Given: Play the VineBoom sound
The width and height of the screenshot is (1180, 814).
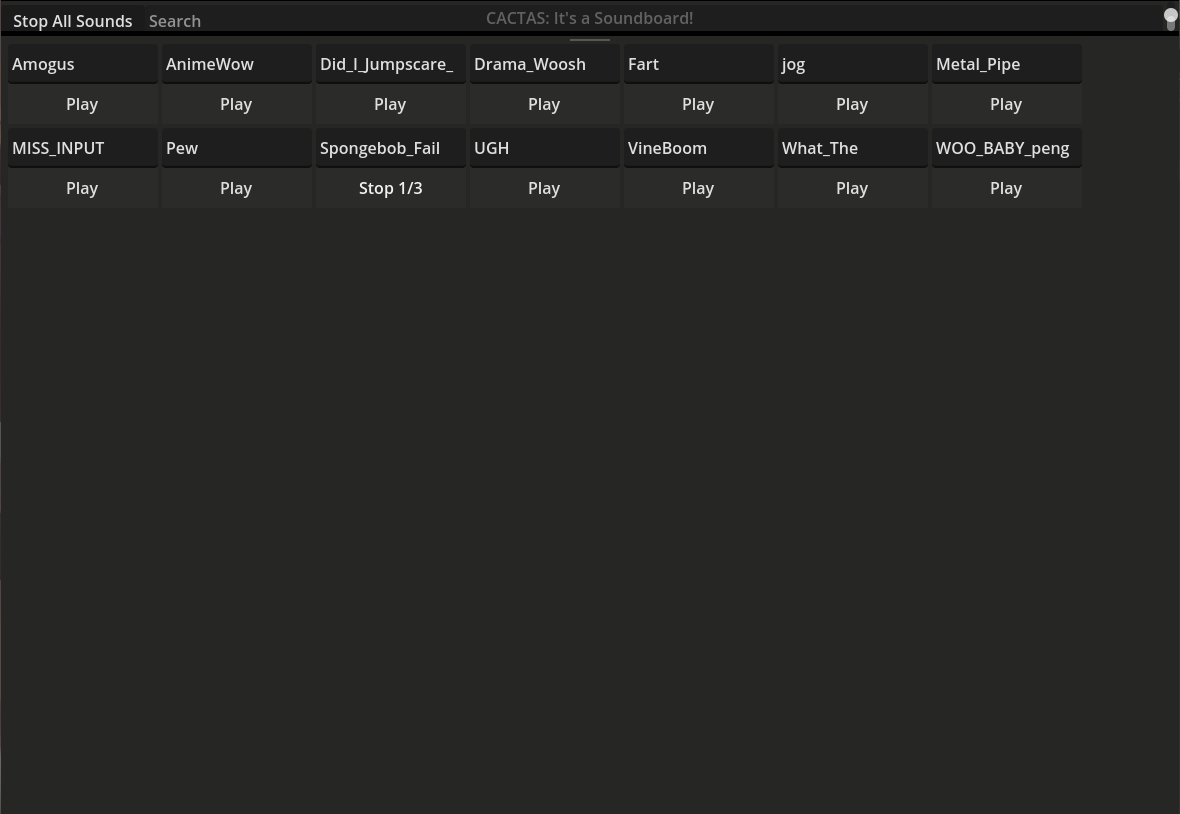Looking at the screenshot, I should pyautogui.click(x=698, y=189).
